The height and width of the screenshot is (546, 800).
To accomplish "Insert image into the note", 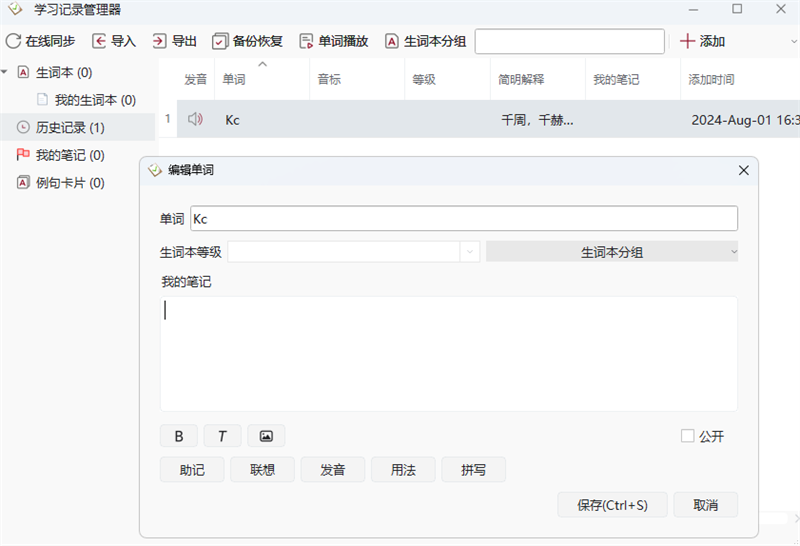I will tap(266, 436).
